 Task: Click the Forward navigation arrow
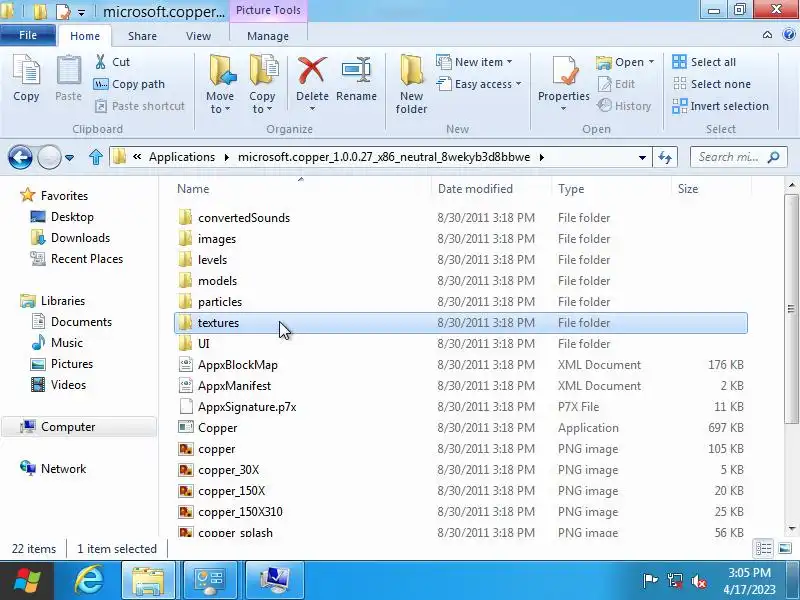[x=49, y=157]
